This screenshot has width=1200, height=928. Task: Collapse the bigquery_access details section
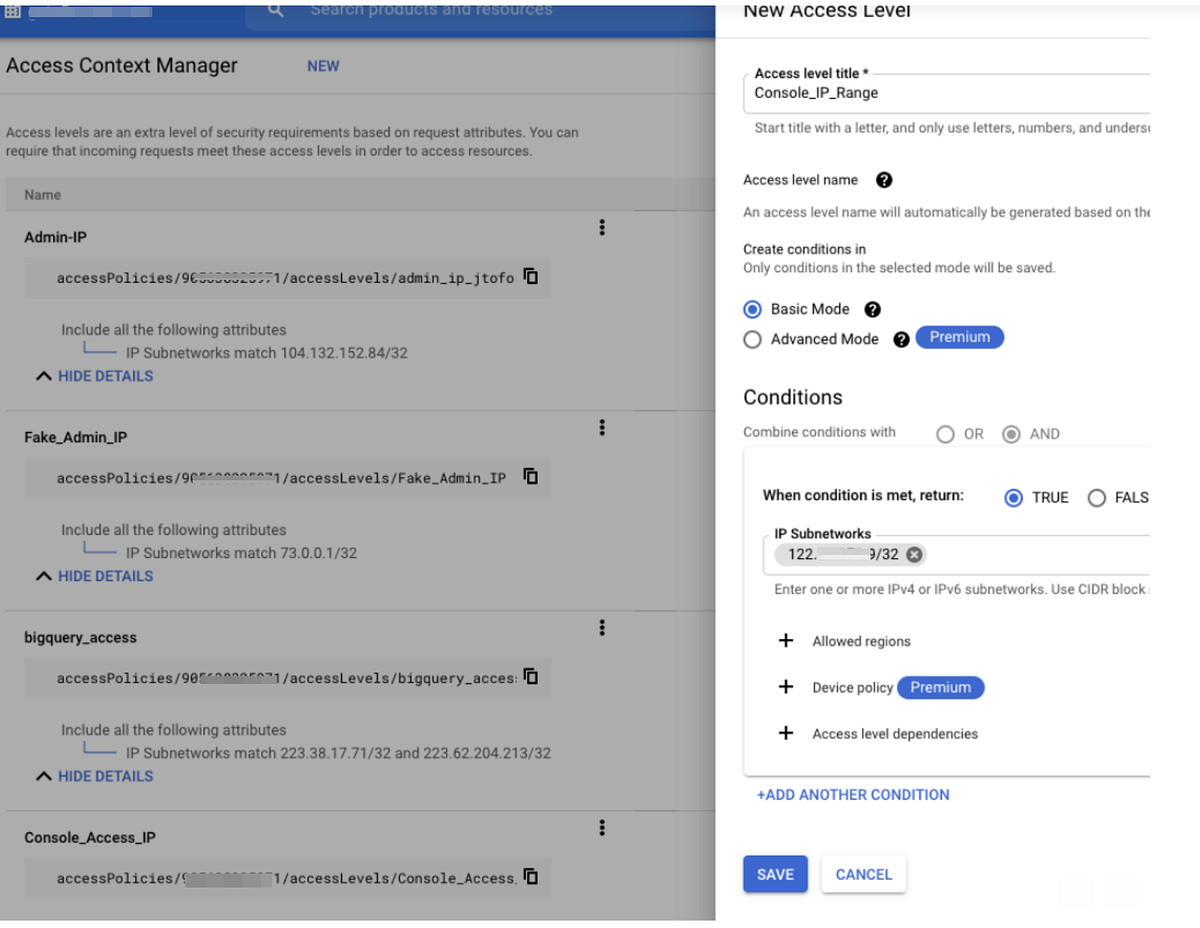pos(105,776)
